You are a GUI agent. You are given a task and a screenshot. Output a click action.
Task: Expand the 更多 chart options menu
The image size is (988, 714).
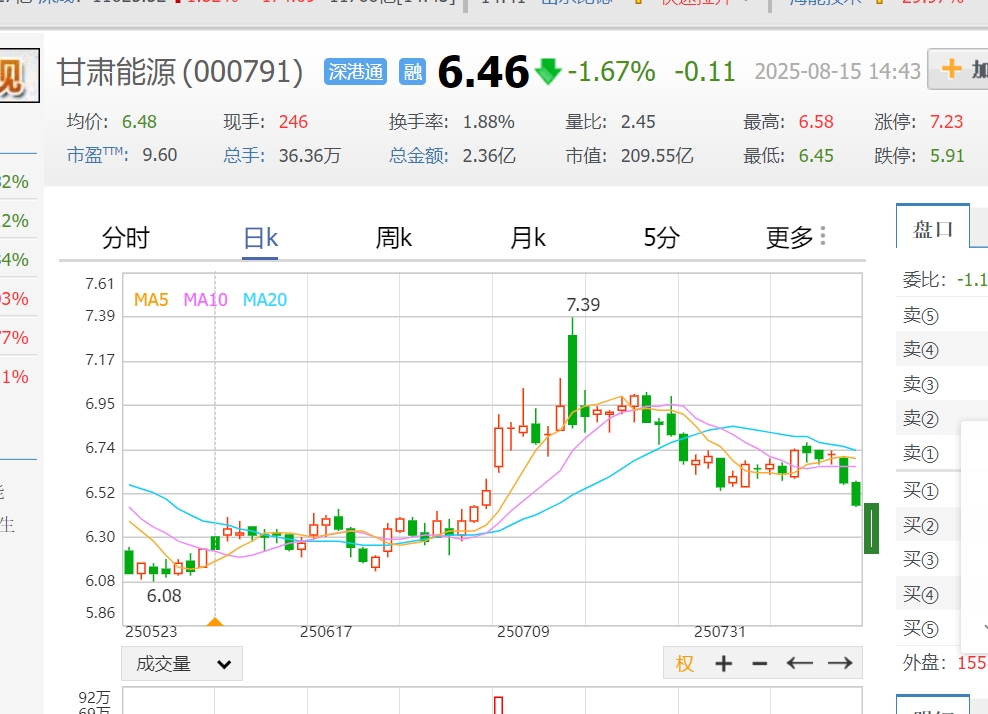coord(795,238)
